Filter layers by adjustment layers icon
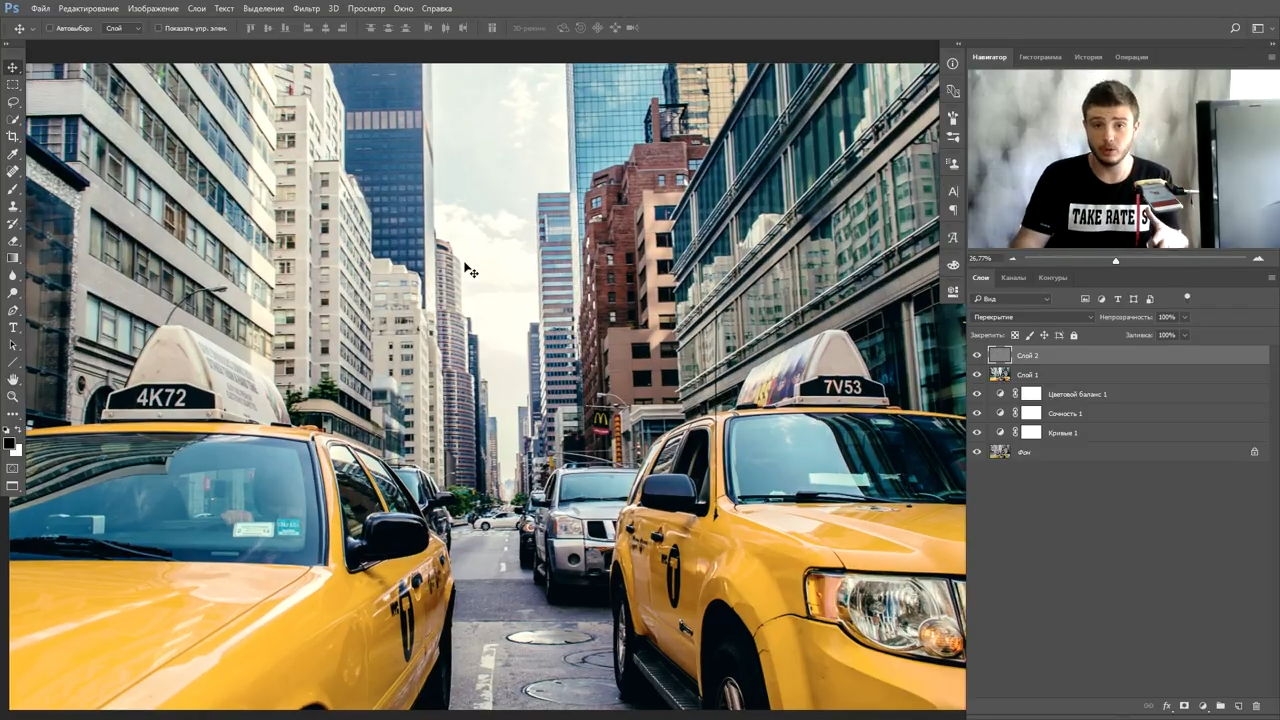The image size is (1280, 720). click(1101, 299)
